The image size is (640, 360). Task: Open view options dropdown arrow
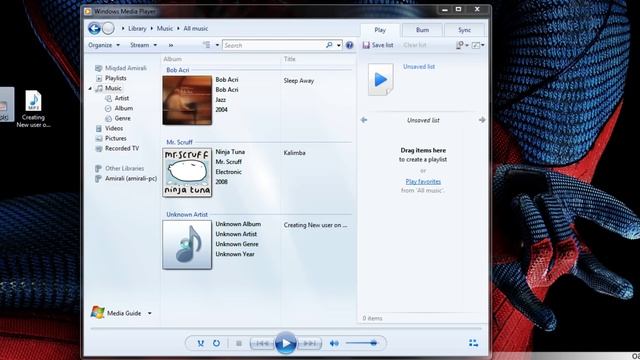217,45
